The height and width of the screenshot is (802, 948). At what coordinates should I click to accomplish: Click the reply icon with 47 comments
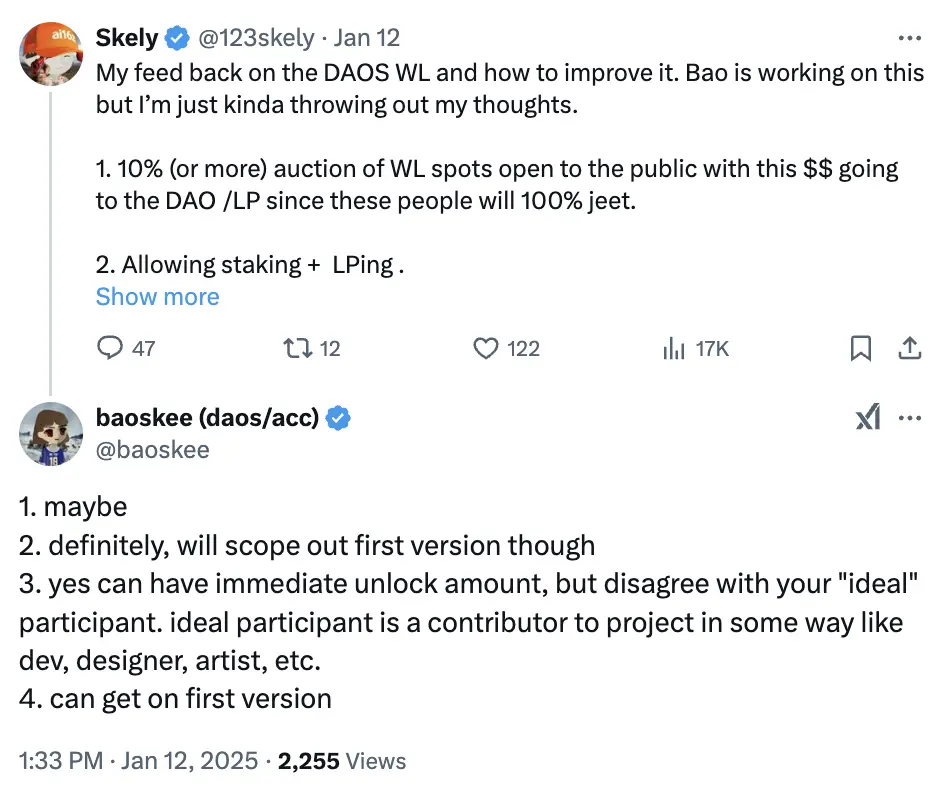[109, 348]
